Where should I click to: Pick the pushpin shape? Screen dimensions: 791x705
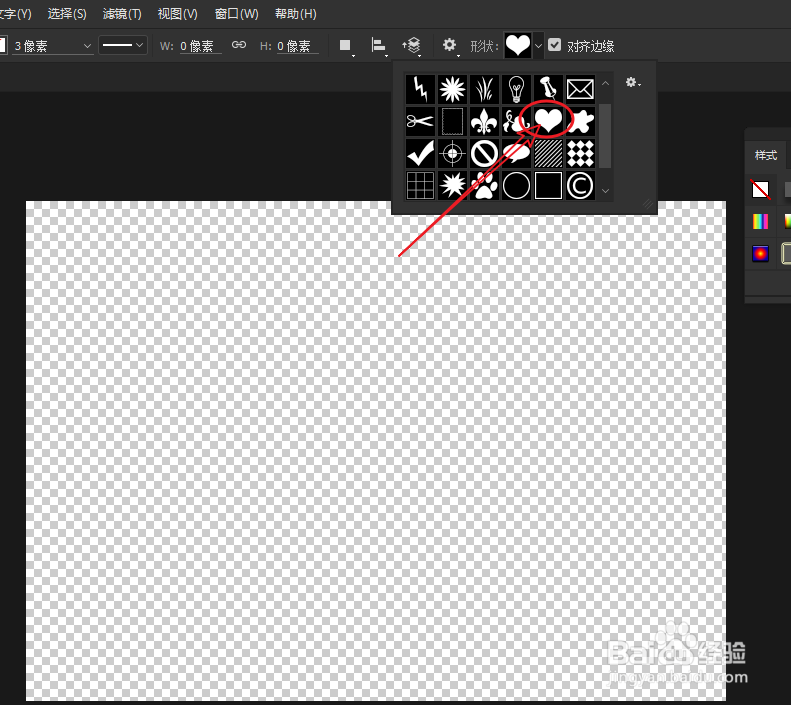[x=548, y=89]
